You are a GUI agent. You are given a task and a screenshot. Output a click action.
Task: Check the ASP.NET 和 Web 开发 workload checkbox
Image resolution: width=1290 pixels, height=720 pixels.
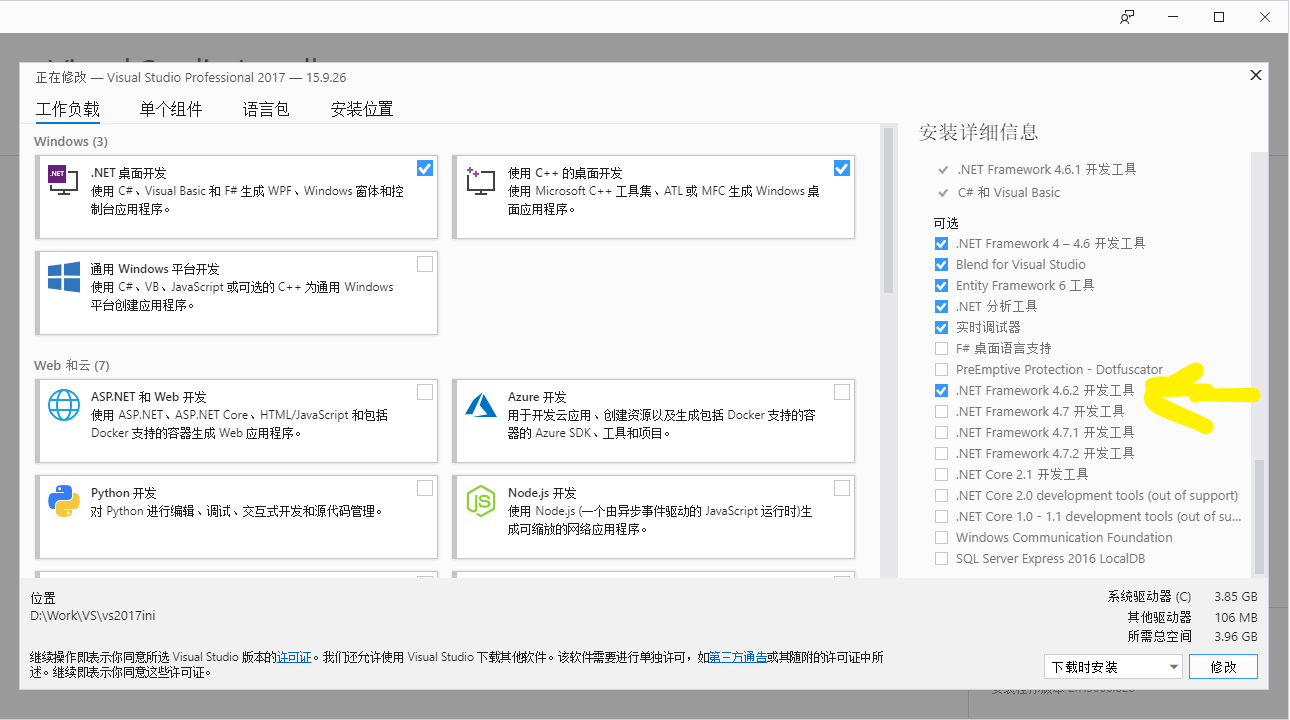[x=425, y=392]
